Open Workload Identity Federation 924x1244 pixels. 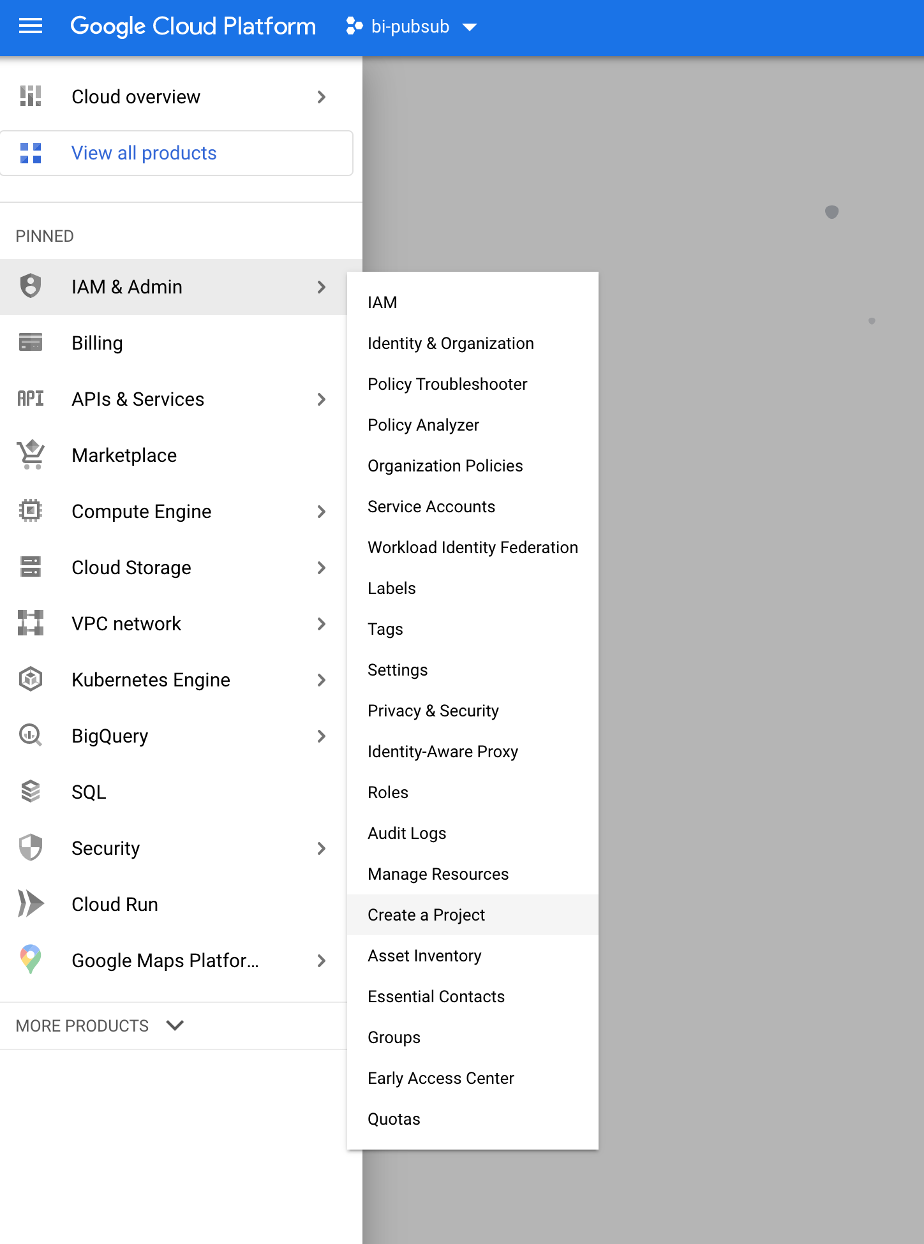472,547
